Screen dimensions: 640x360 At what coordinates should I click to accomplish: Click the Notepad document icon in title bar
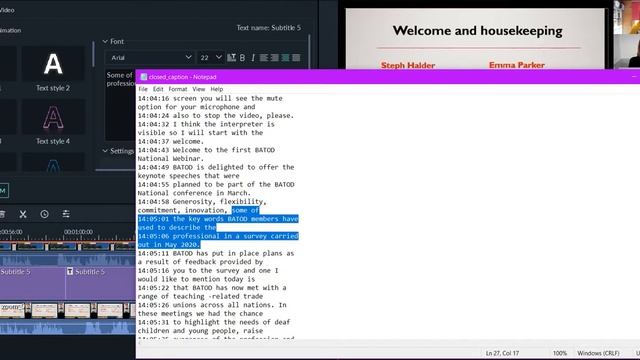click(144, 77)
